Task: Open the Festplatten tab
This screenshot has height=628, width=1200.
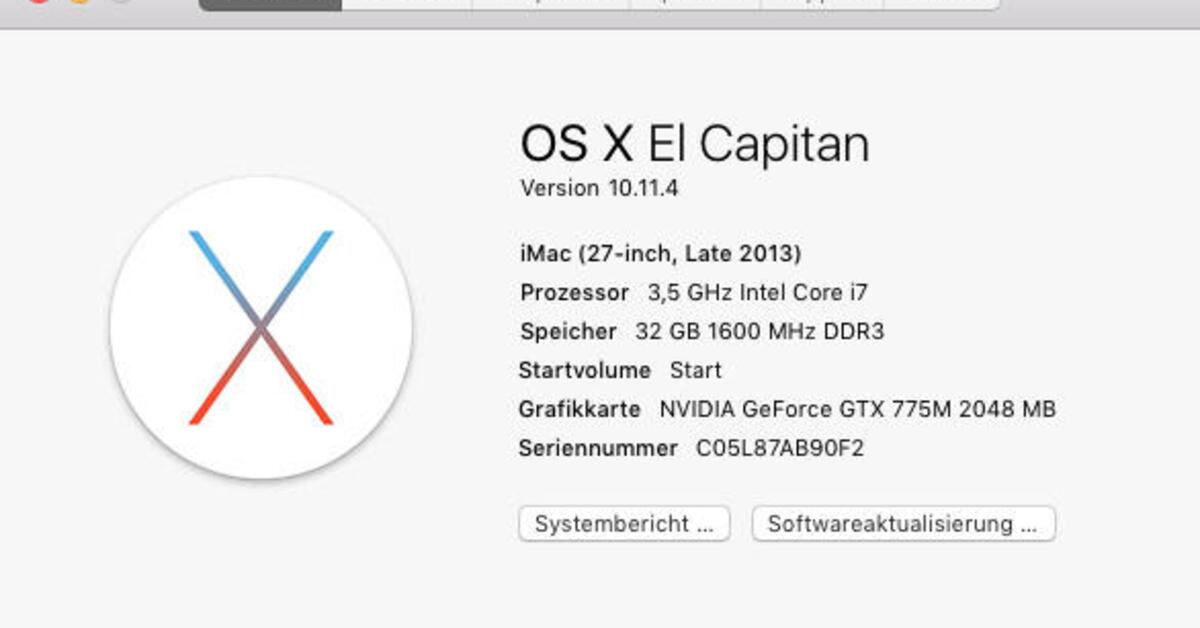Action: pos(551,3)
